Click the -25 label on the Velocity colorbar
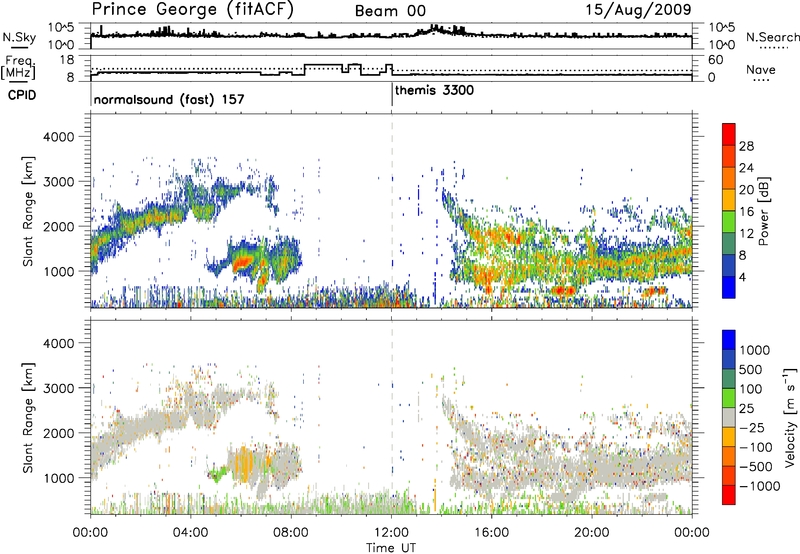The width and height of the screenshot is (800, 554). [752, 427]
